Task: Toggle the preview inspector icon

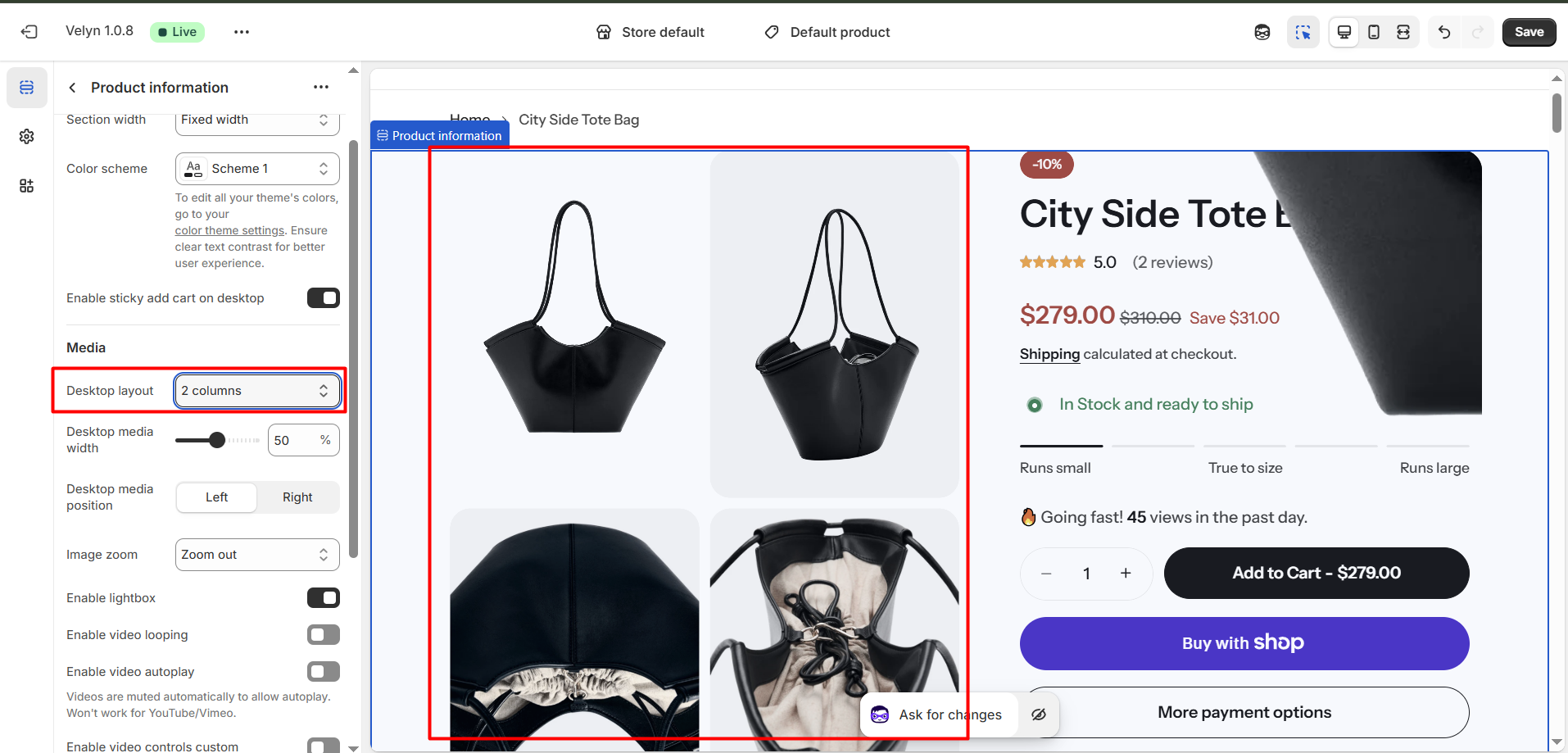Action: click(x=1303, y=32)
